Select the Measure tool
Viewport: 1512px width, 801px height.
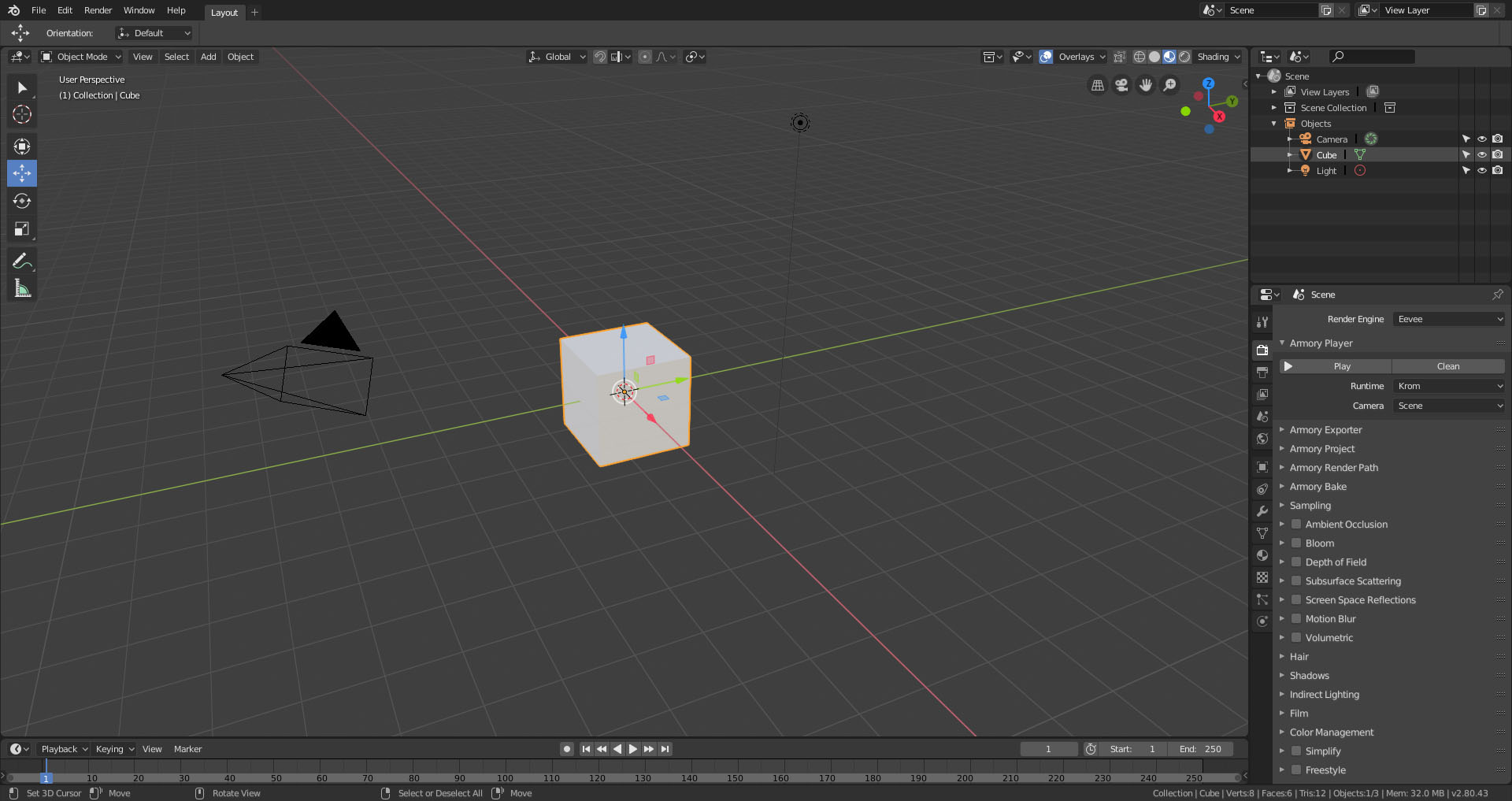click(22, 288)
